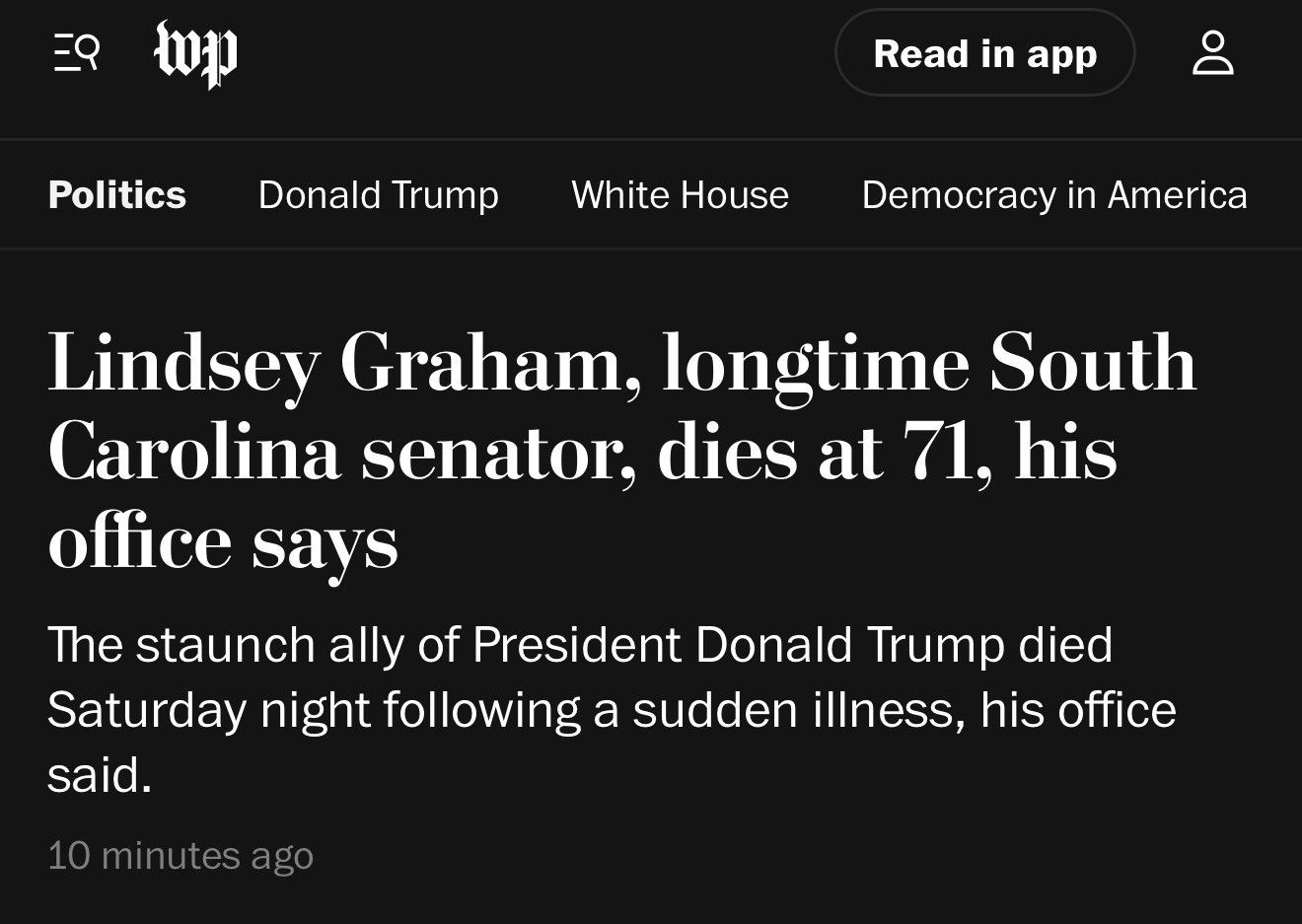Open the user account profile icon
Viewport: 1302px width, 924px height.
(x=1212, y=53)
